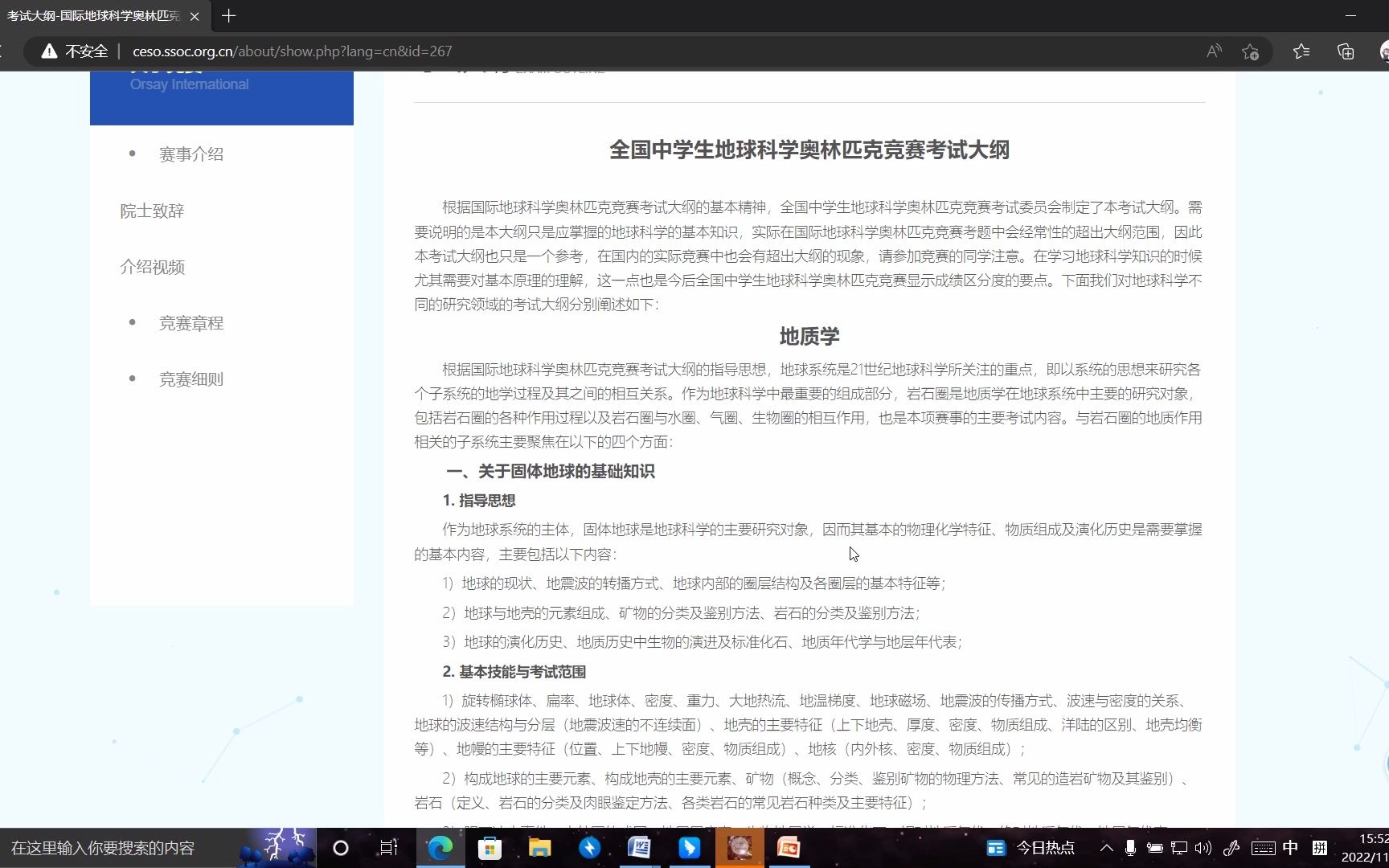Open Task View icon on taskbar
This screenshot has width=1389, height=868.
click(x=389, y=848)
